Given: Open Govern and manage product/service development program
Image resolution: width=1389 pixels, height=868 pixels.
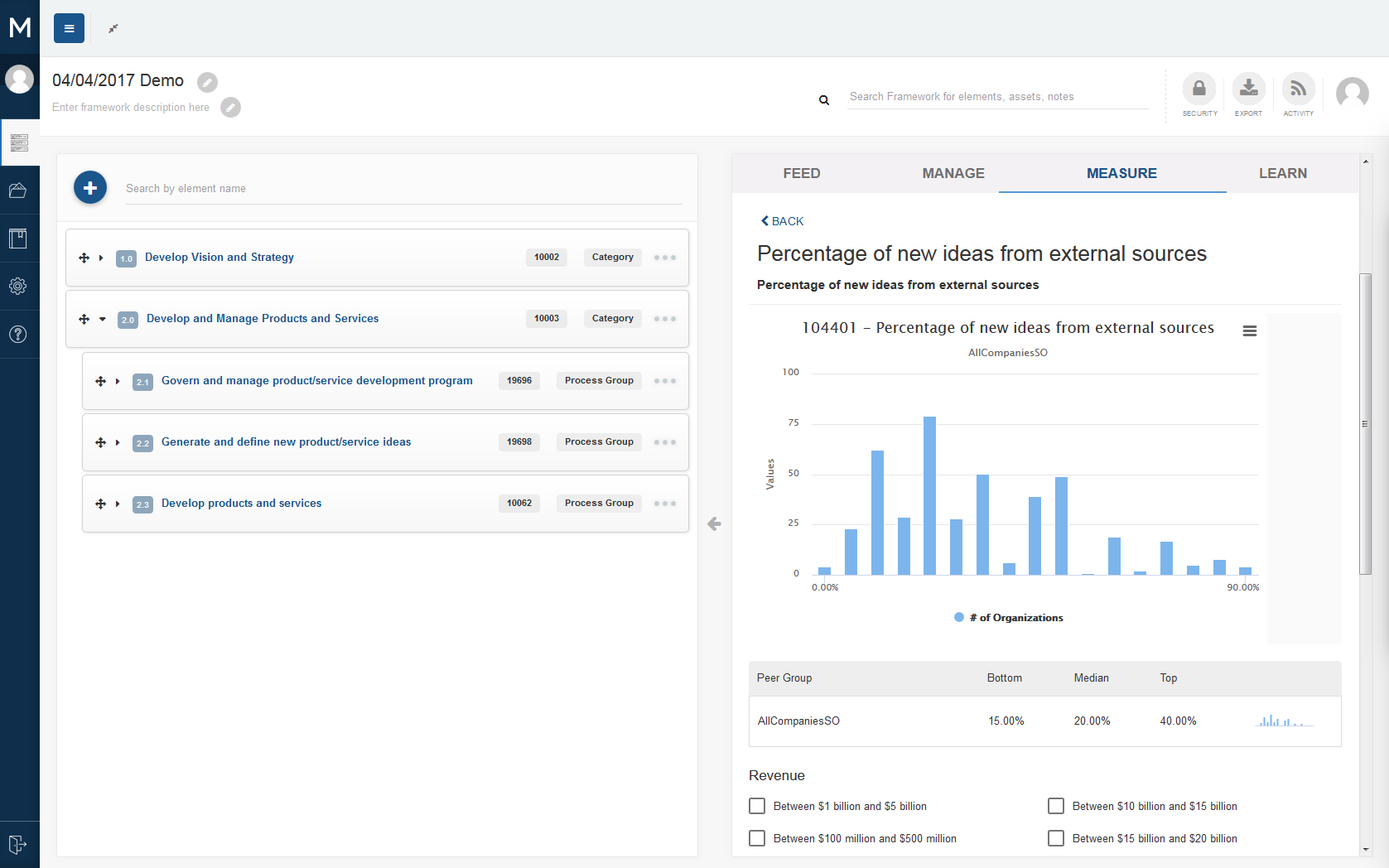Looking at the screenshot, I should (317, 380).
